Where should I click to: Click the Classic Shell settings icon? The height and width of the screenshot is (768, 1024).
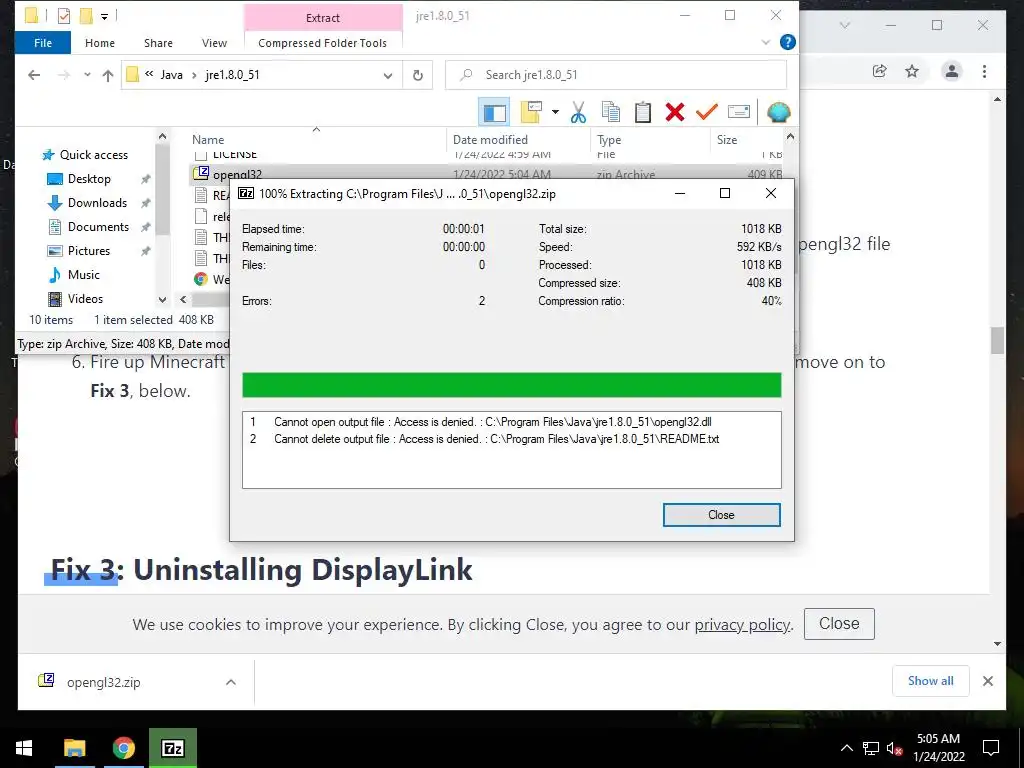pos(778,112)
